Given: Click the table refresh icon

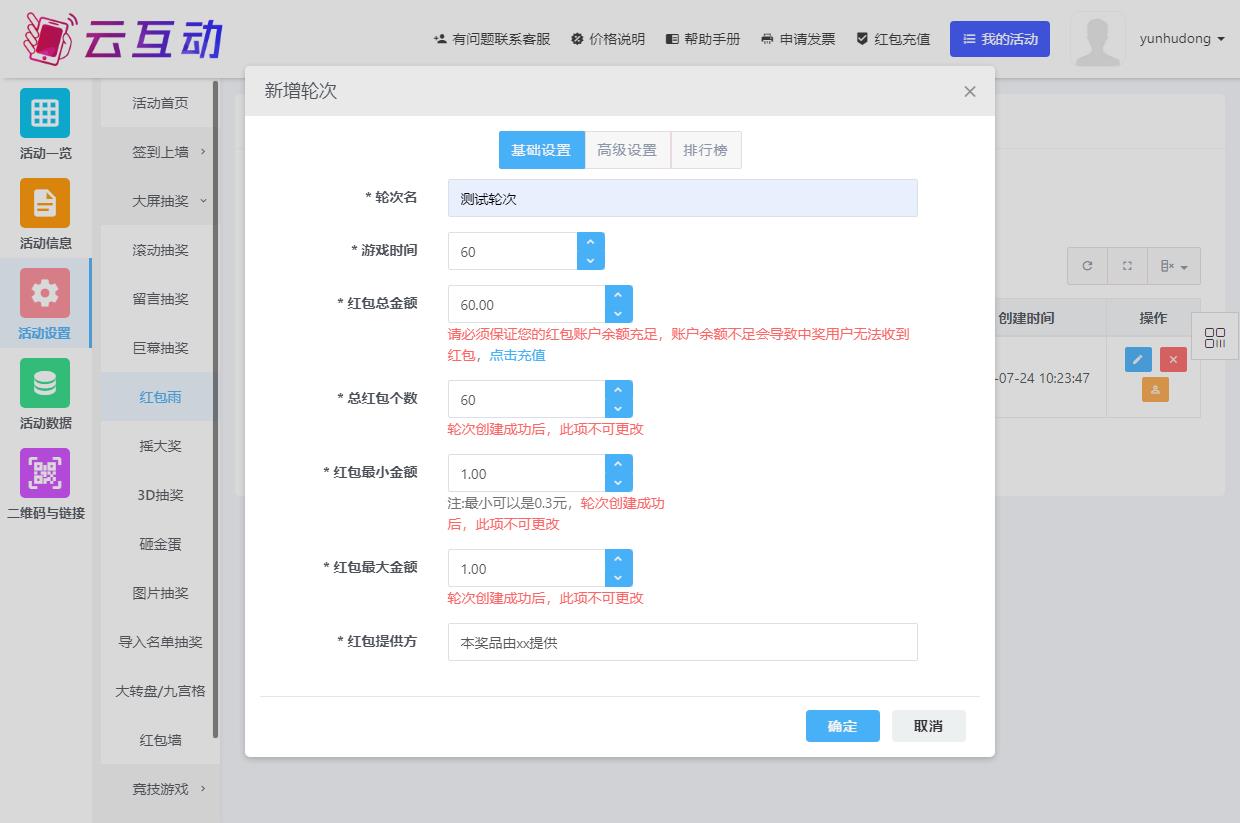Looking at the screenshot, I should 1087,266.
